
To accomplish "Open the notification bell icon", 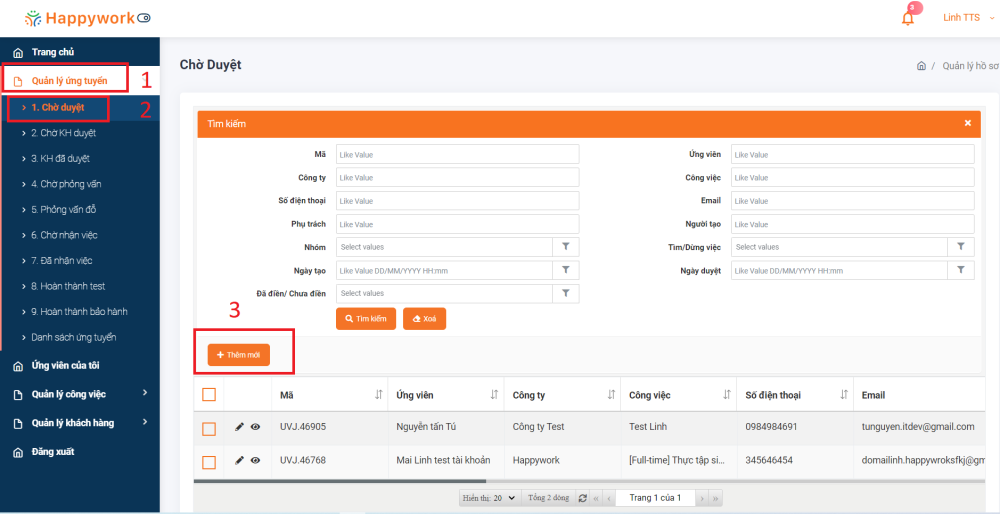I will [908, 18].
